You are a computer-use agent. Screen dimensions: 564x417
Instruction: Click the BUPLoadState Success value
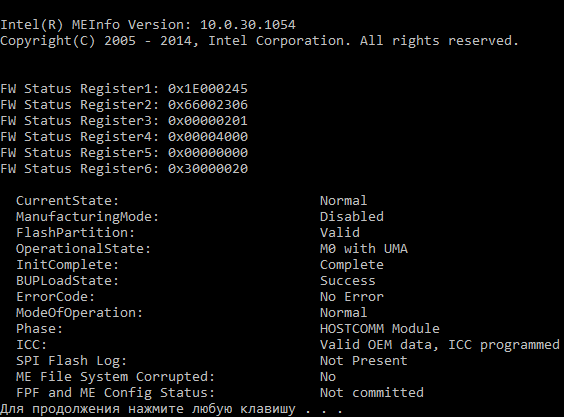(348, 281)
